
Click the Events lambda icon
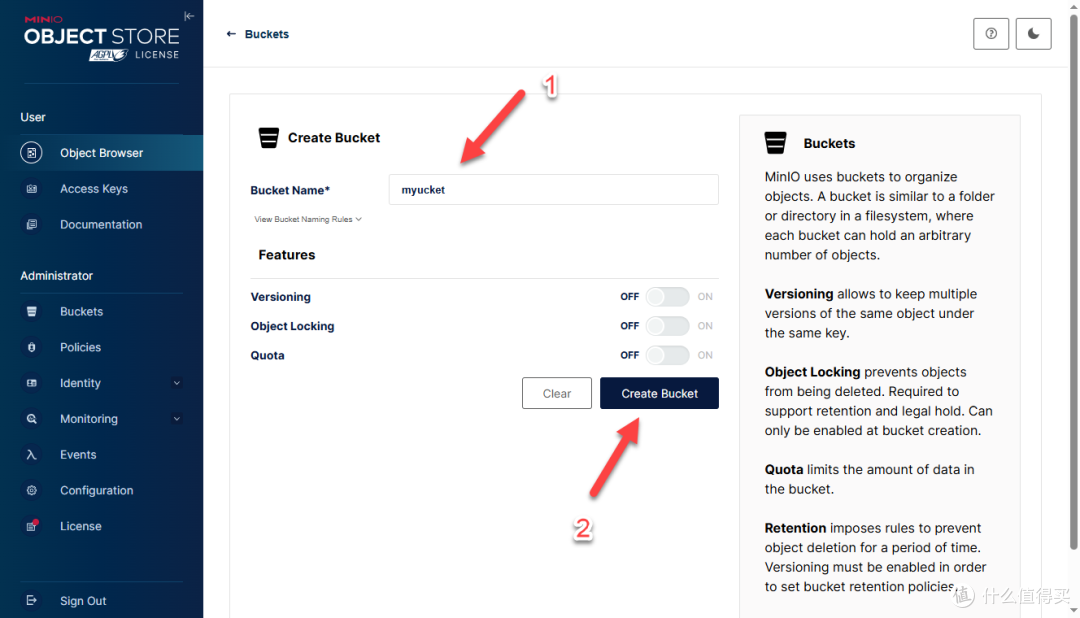tap(31, 455)
